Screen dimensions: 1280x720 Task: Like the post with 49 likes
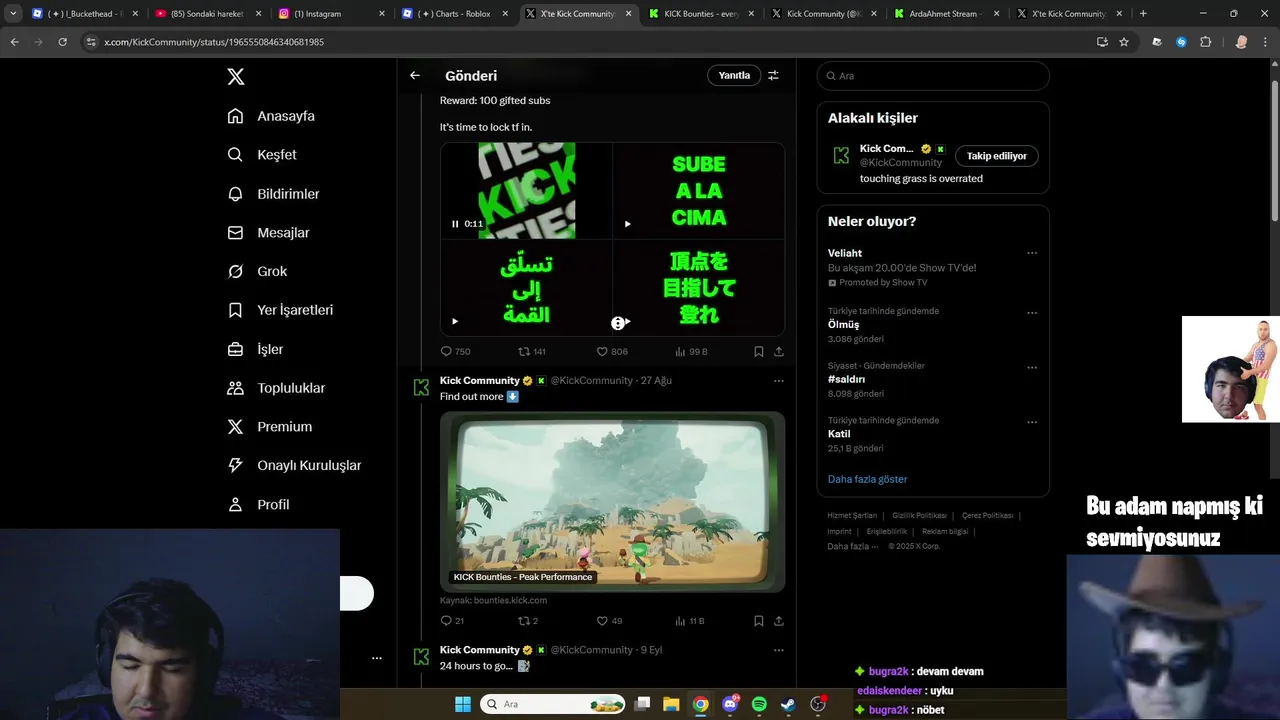point(609,621)
